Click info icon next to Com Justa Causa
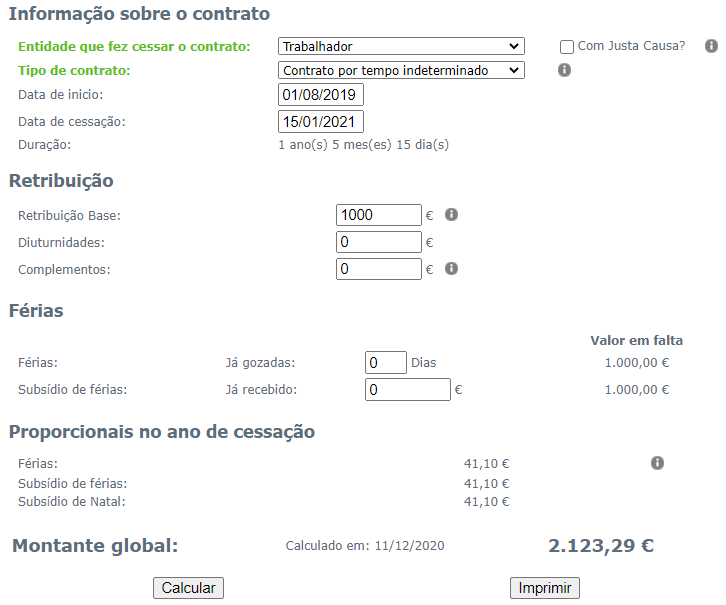The width and height of the screenshot is (726, 605). 711,46
